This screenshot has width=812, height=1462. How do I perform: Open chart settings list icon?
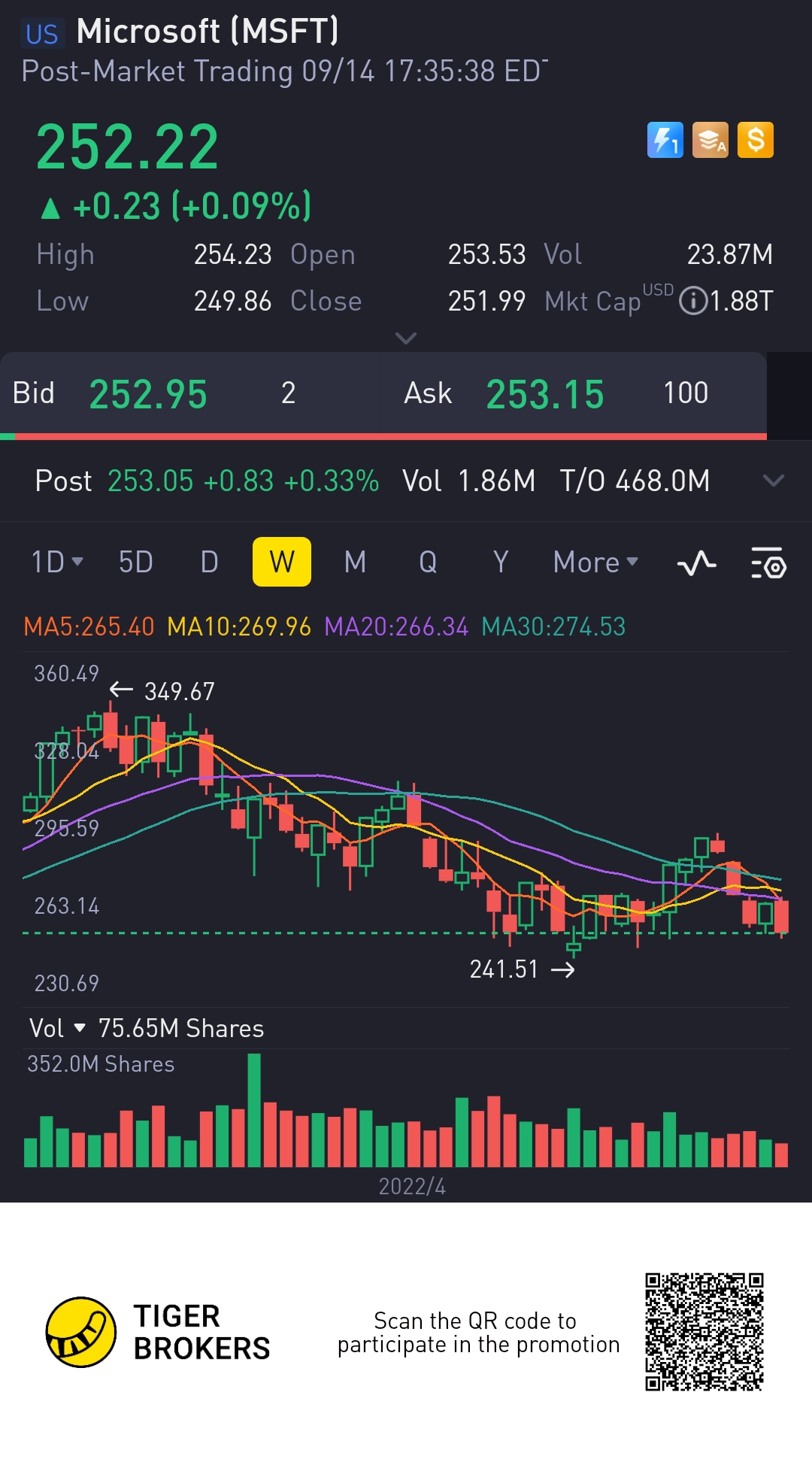[x=769, y=563]
